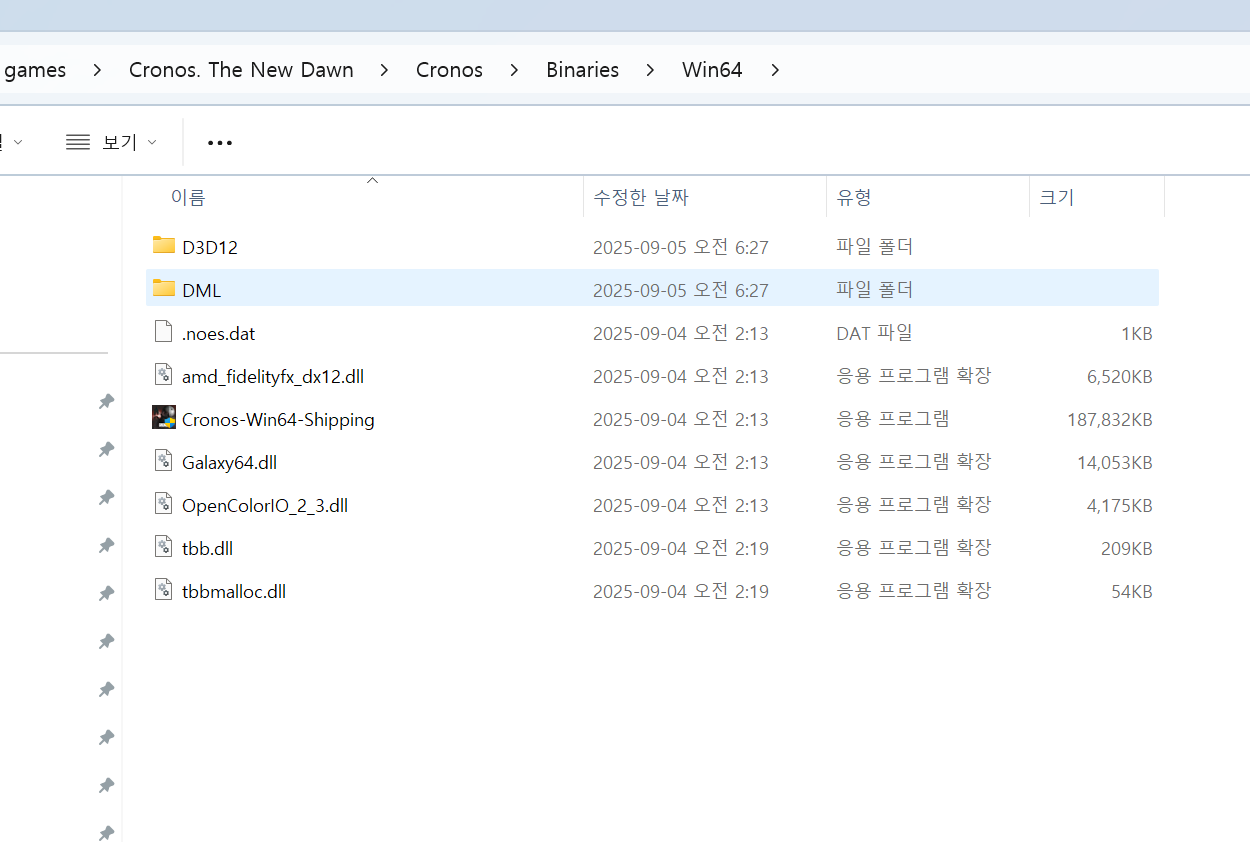Sort by the 크기 column header
Image resolution: width=1250 pixels, height=842 pixels.
pyautogui.click(x=1056, y=198)
